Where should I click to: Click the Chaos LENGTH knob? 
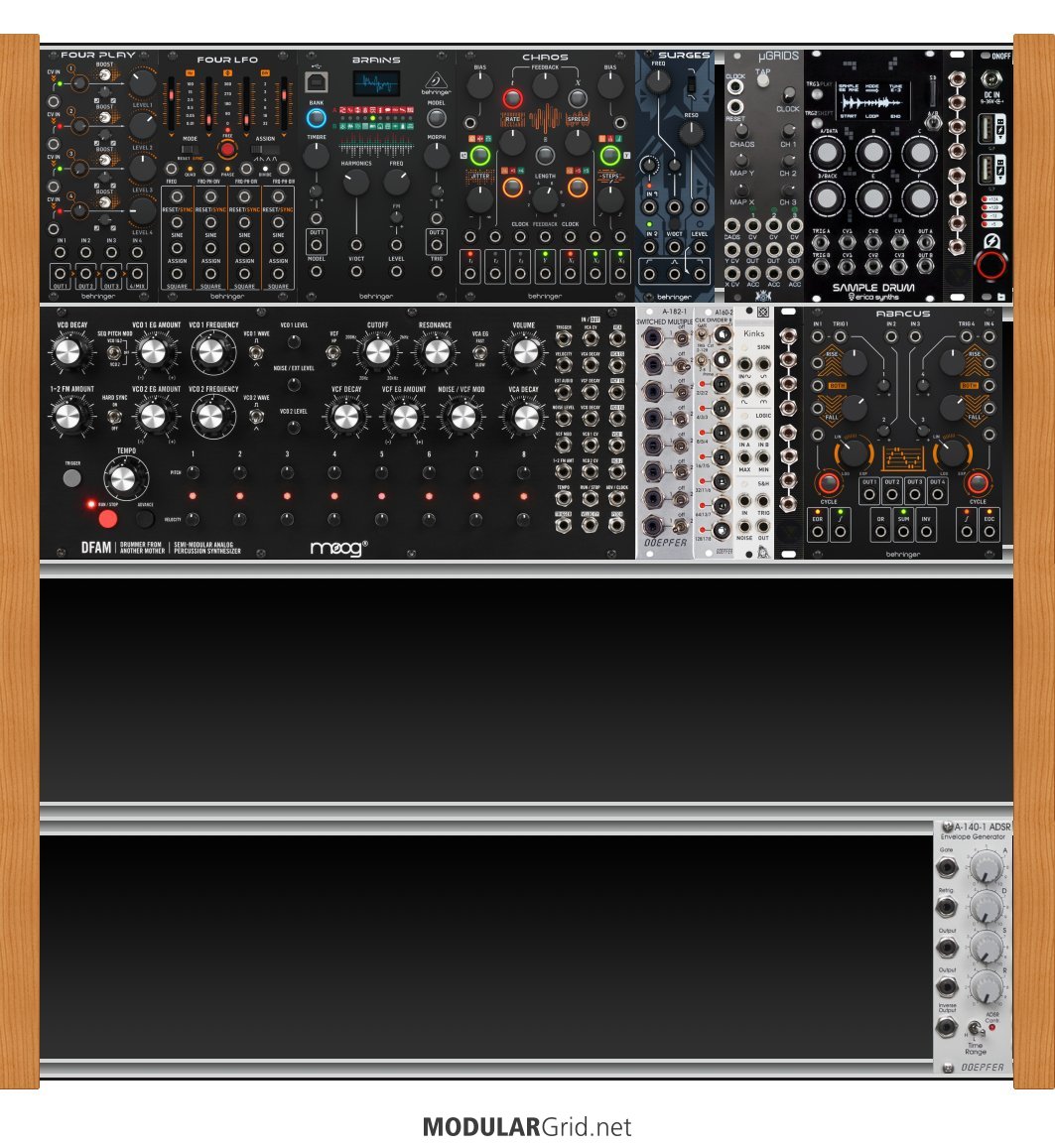pyautogui.click(x=545, y=199)
